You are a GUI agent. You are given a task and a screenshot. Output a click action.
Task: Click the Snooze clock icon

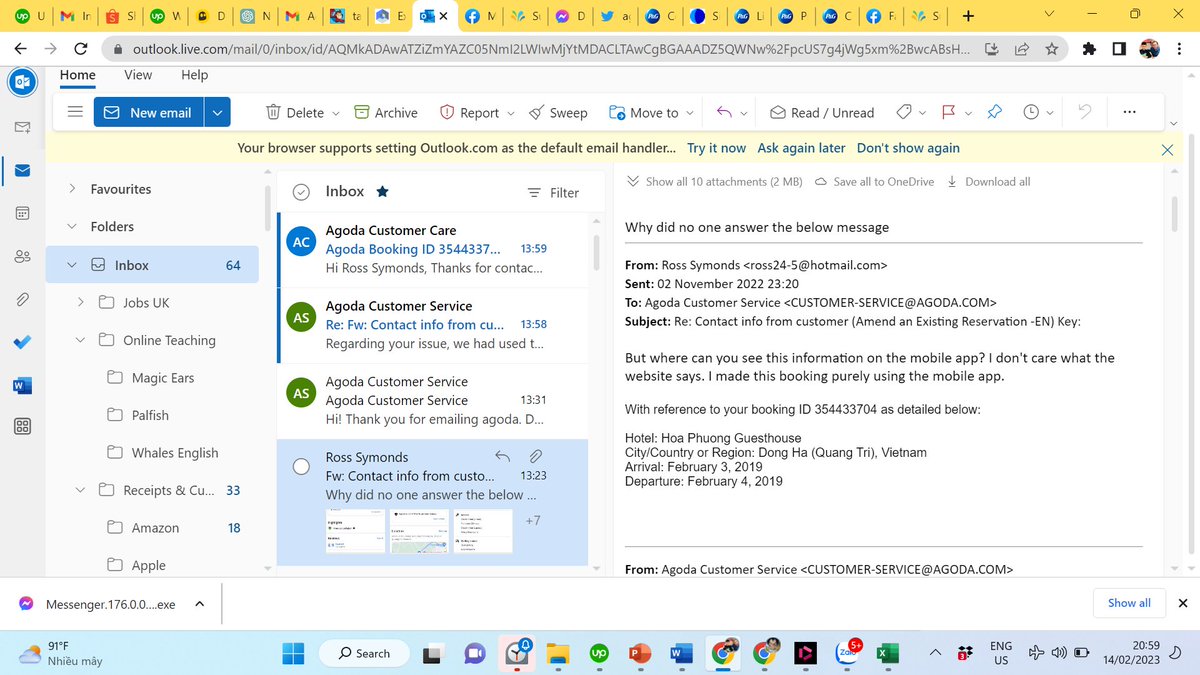pos(1031,112)
